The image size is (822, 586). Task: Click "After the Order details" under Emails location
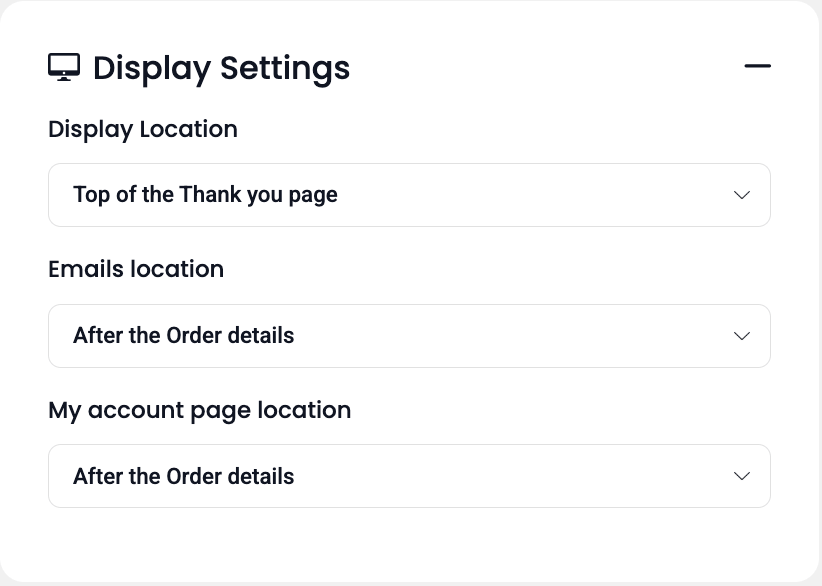click(184, 336)
